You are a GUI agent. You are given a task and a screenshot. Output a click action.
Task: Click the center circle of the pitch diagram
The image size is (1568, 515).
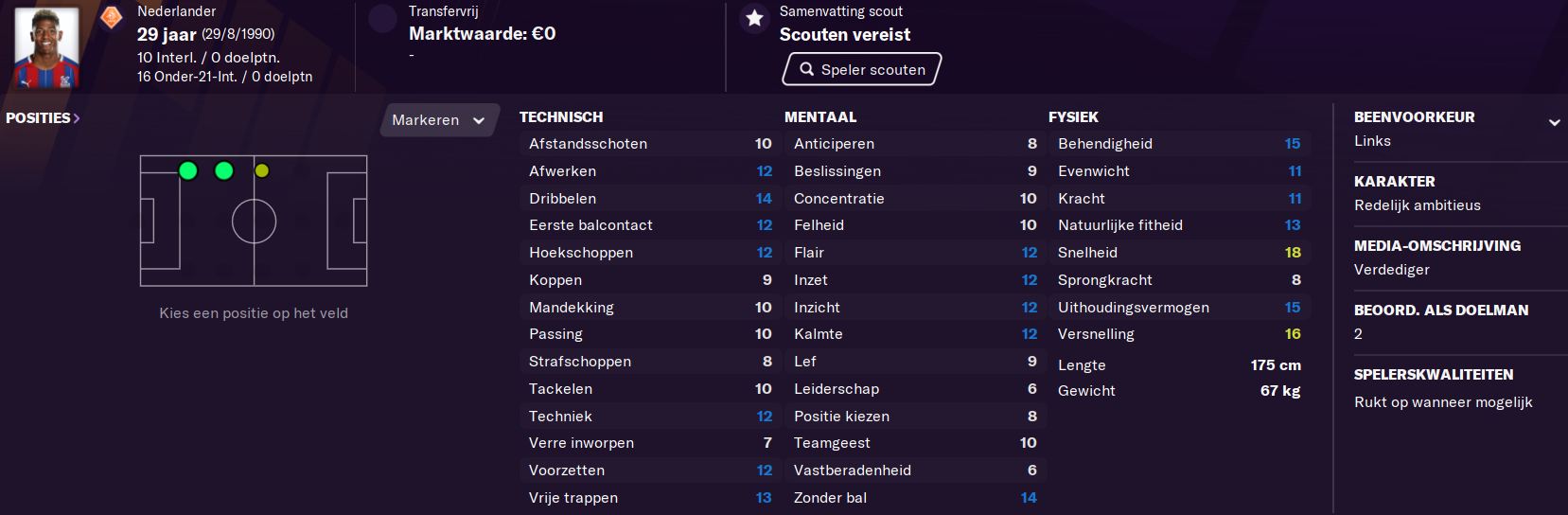point(254,222)
